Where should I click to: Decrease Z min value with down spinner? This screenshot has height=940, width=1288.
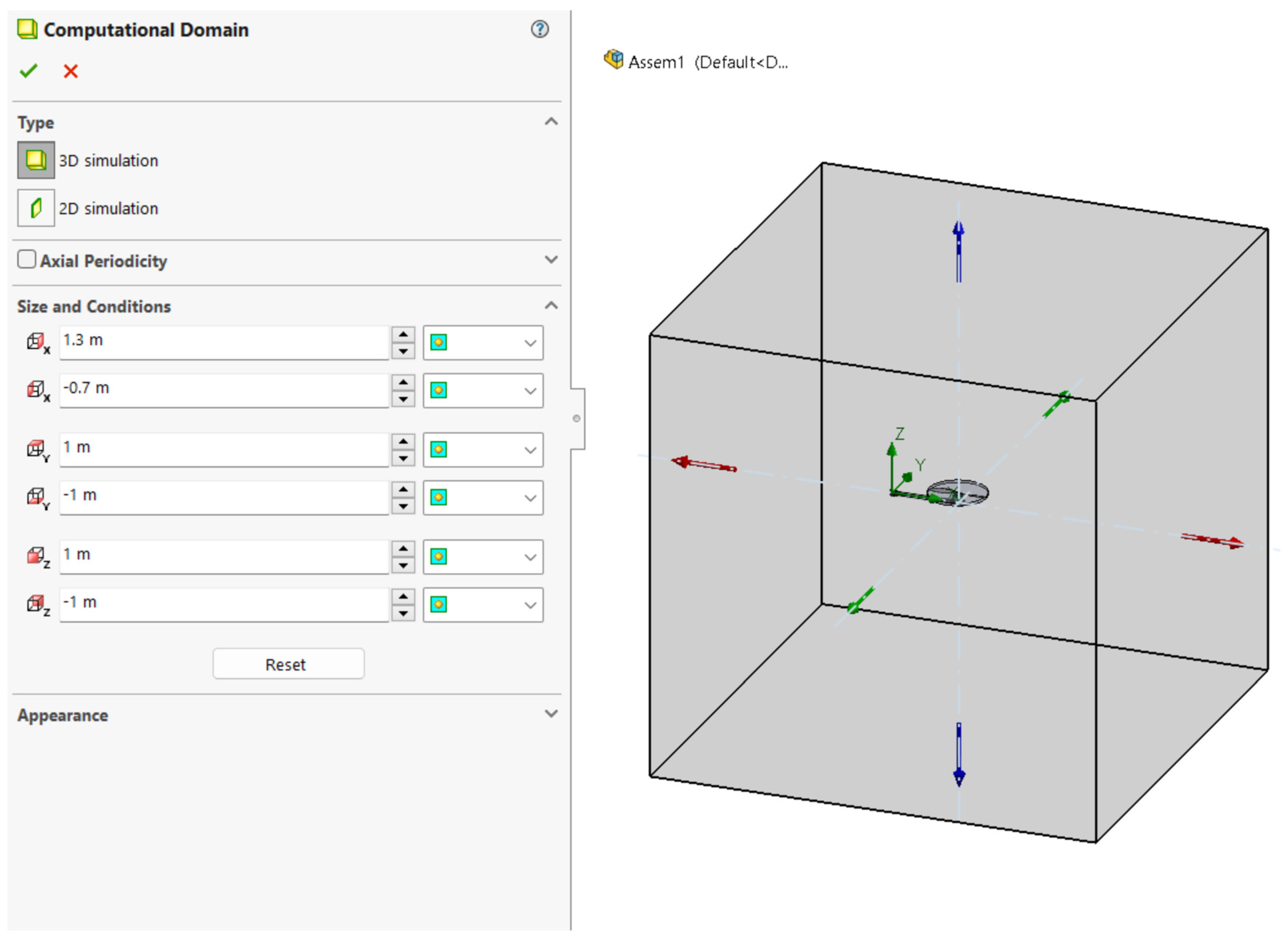pos(403,614)
